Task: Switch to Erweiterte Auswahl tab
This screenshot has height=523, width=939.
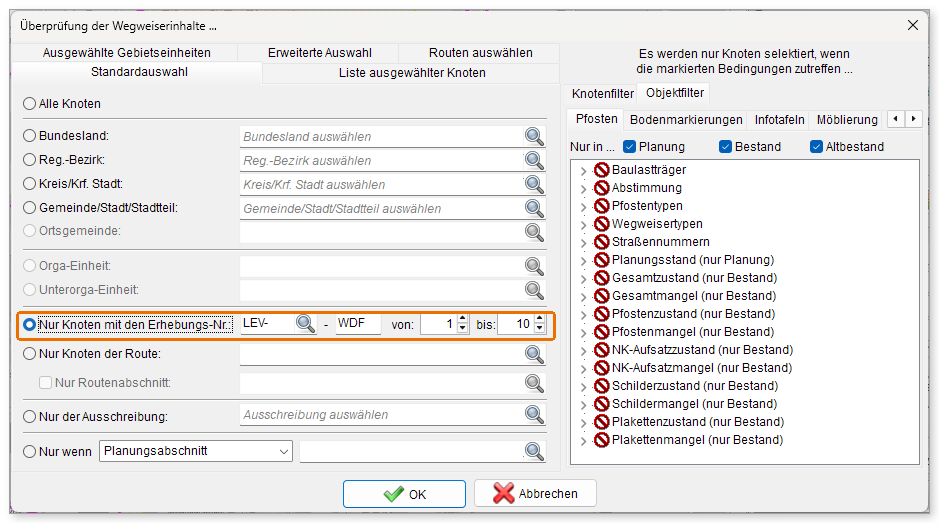Action: 319,53
